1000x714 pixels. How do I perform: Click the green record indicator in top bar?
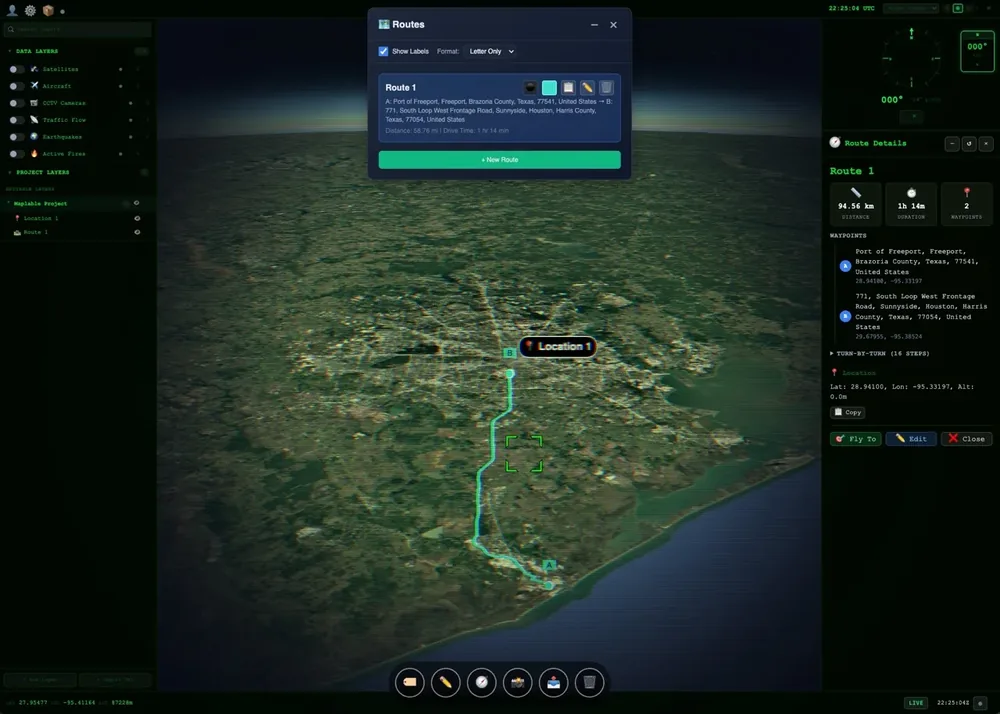[x=958, y=8]
